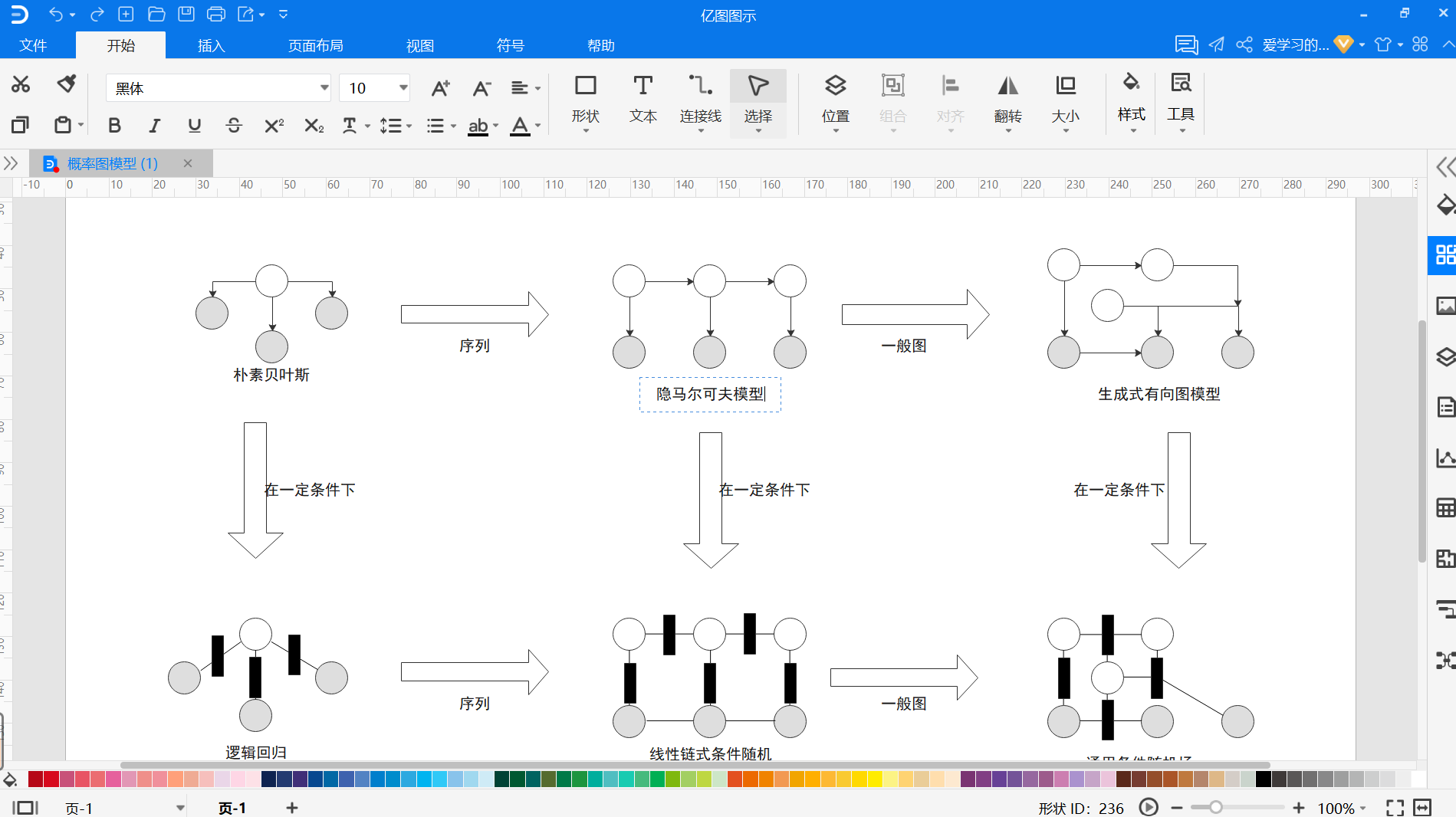Click the Open folder icon in title bar
Screen dimensions: 1456x817
point(156,14)
